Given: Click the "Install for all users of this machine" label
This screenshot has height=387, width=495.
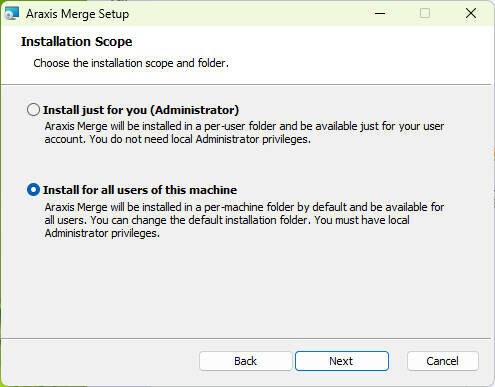Looking at the screenshot, I should (x=140, y=190).
